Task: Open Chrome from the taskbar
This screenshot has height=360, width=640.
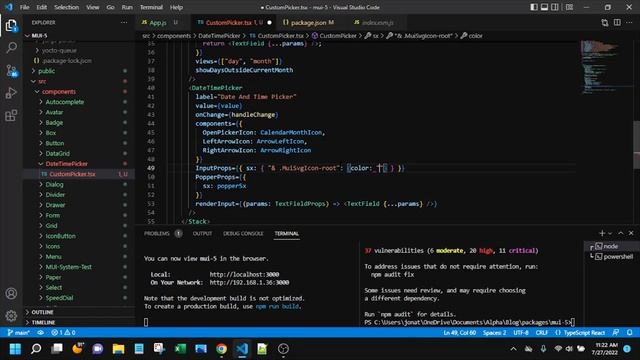Action: (221, 349)
